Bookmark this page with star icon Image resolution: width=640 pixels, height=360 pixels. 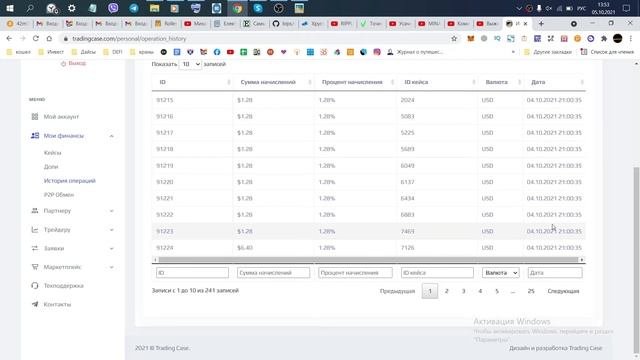(454, 38)
